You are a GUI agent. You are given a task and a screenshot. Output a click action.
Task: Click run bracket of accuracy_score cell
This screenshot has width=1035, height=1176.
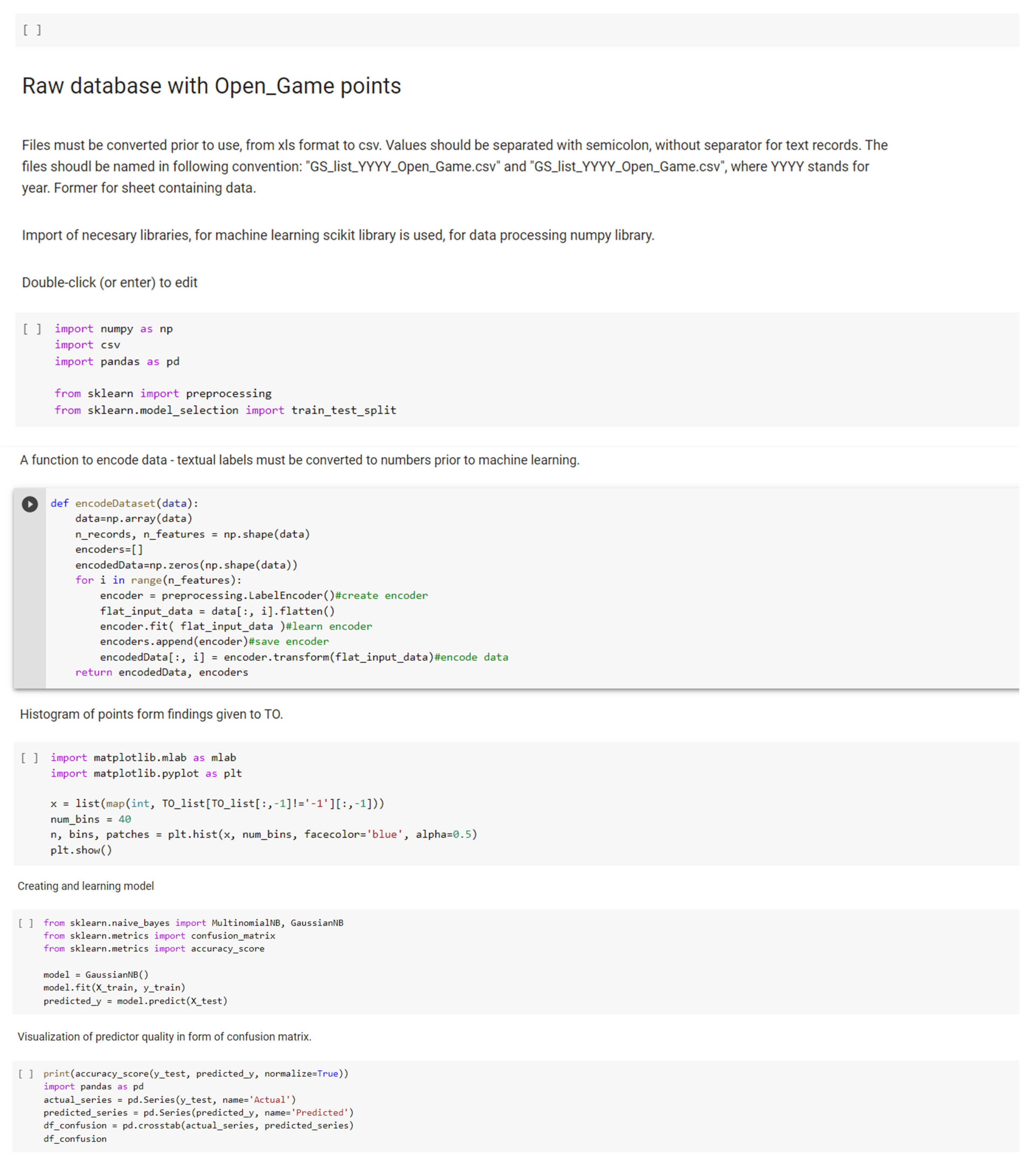pos(26,1074)
